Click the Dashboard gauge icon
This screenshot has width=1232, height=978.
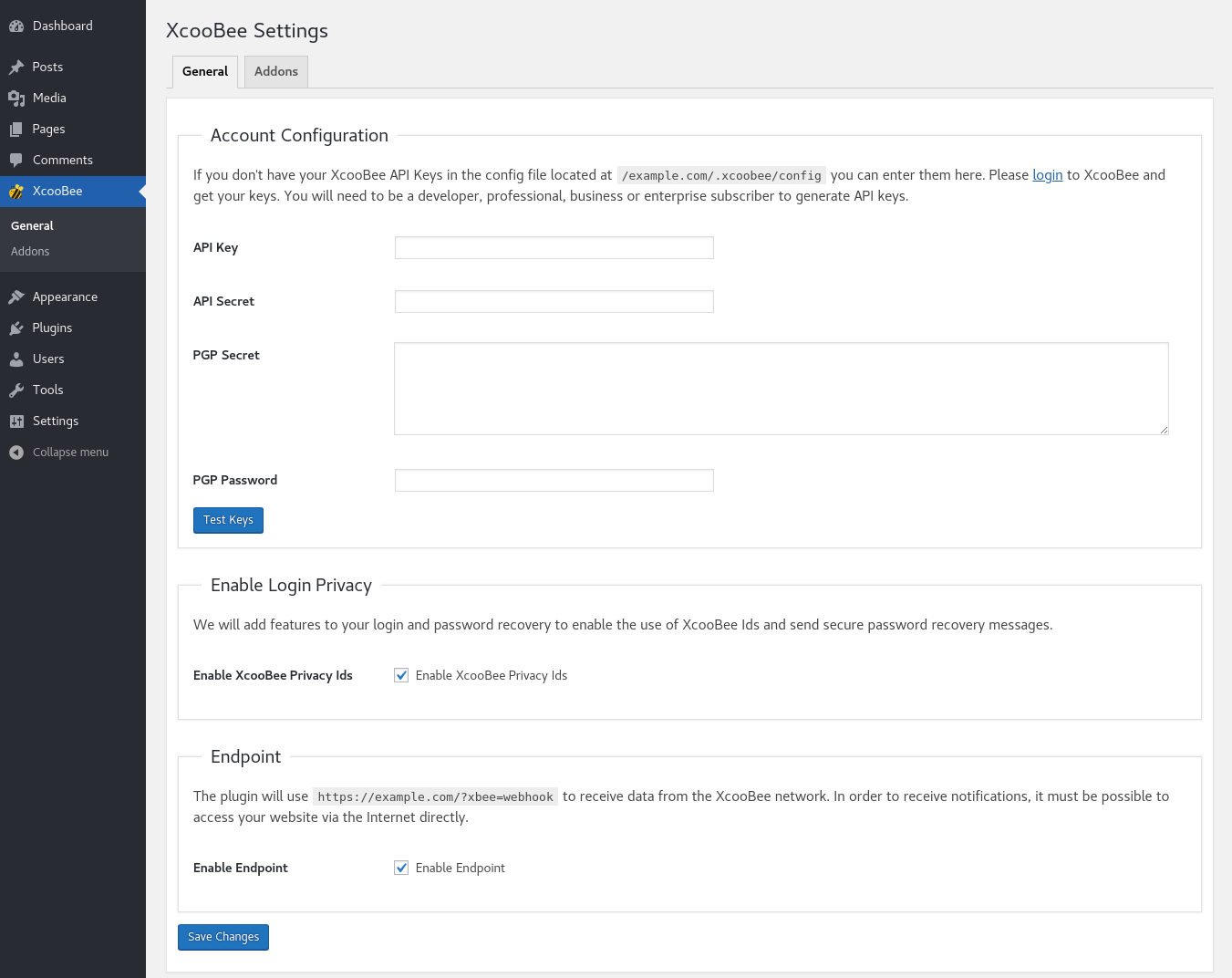[x=16, y=26]
